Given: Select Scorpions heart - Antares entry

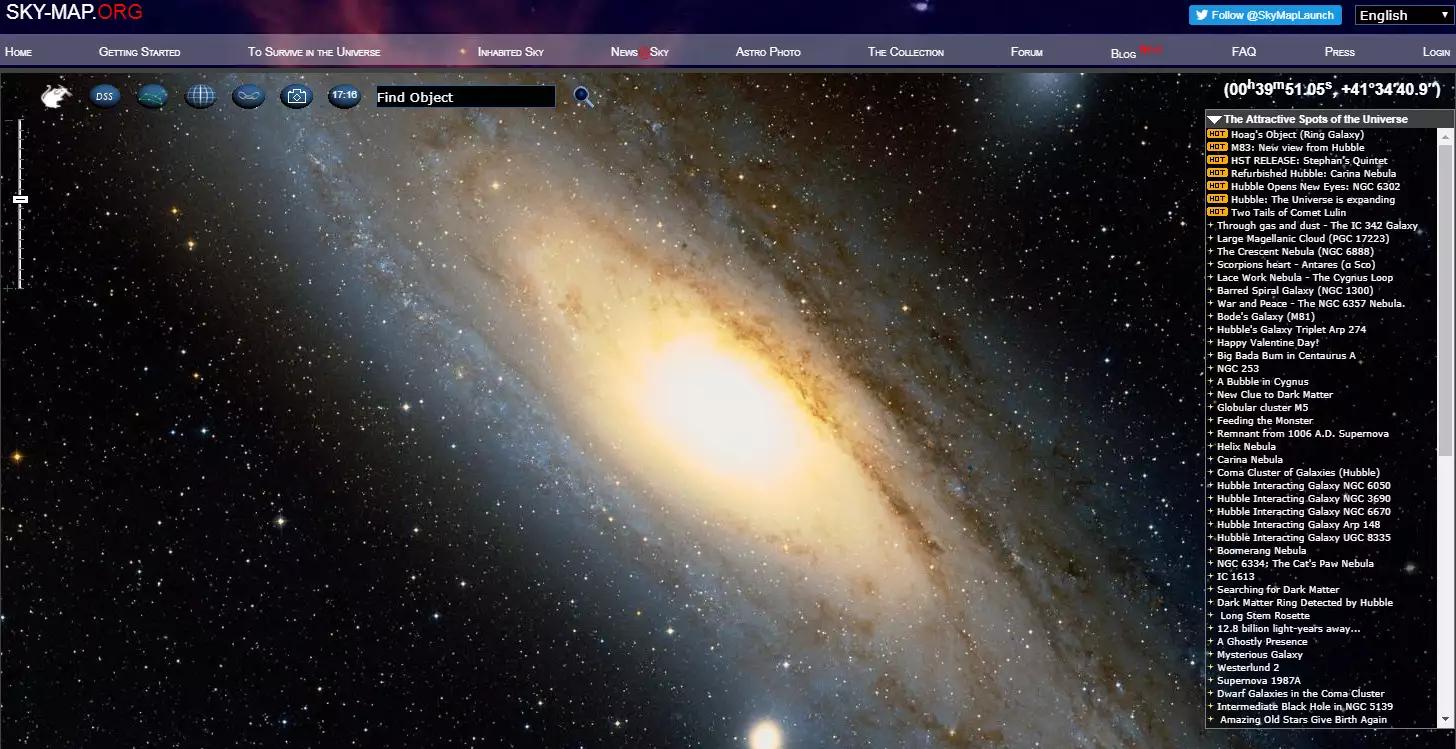Looking at the screenshot, I should click(x=1296, y=264).
